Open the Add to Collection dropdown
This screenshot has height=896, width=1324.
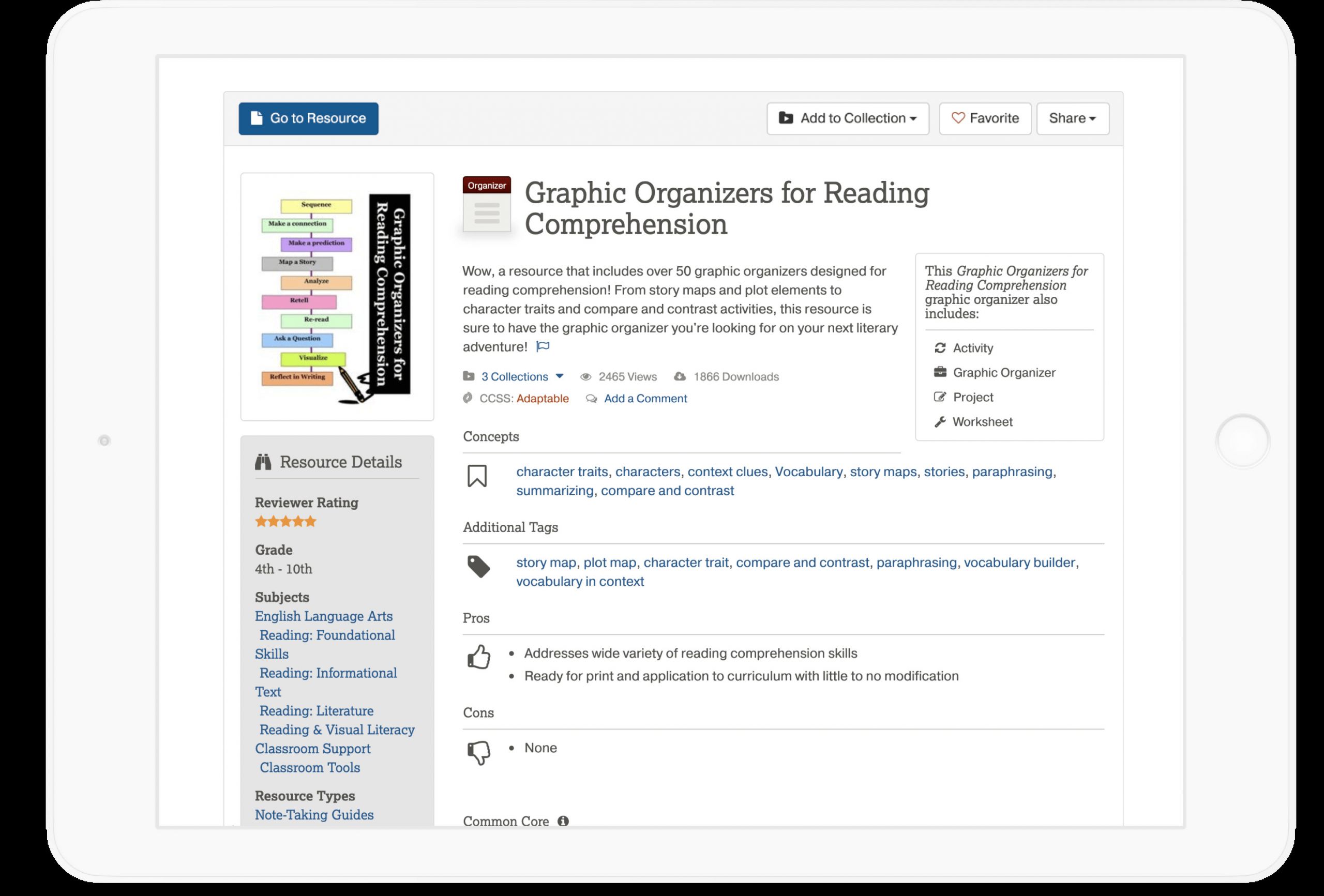(x=847, y=118)
